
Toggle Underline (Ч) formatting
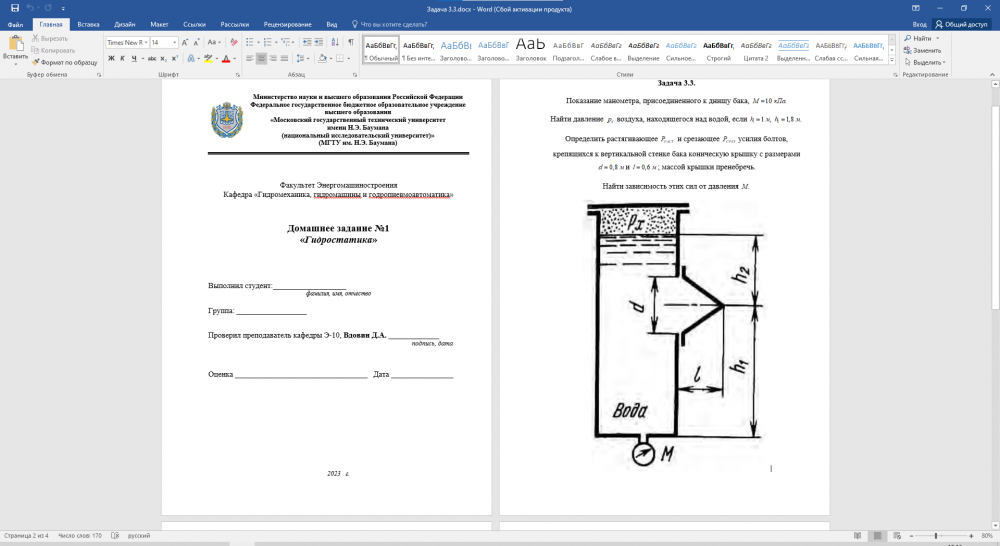[x=134, y=59]
